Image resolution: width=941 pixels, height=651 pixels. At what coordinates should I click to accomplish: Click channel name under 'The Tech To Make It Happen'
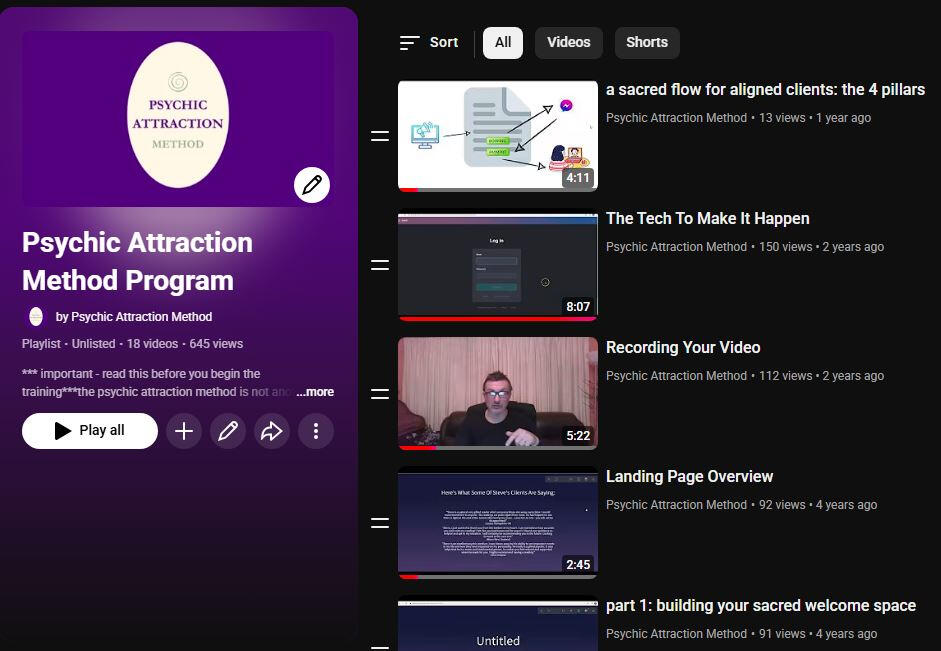pyautogui.click(x=676, y=247)
